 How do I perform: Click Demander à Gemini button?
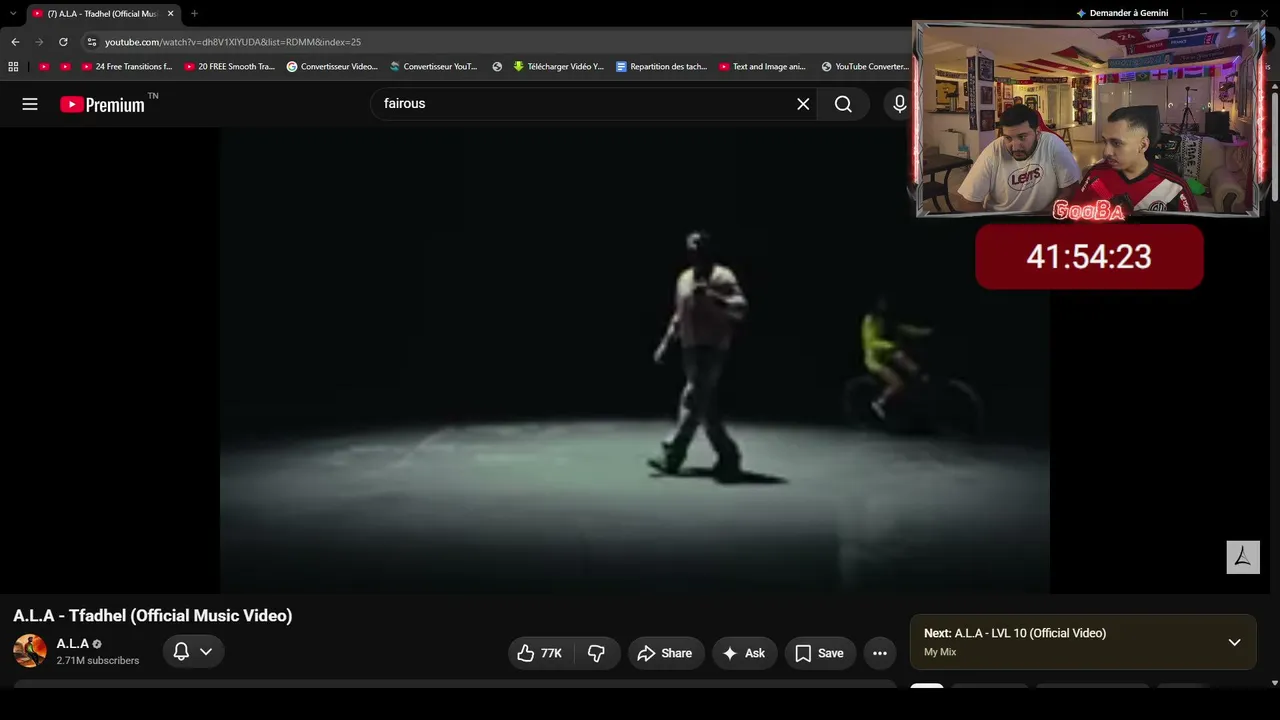pos(1122,13)
